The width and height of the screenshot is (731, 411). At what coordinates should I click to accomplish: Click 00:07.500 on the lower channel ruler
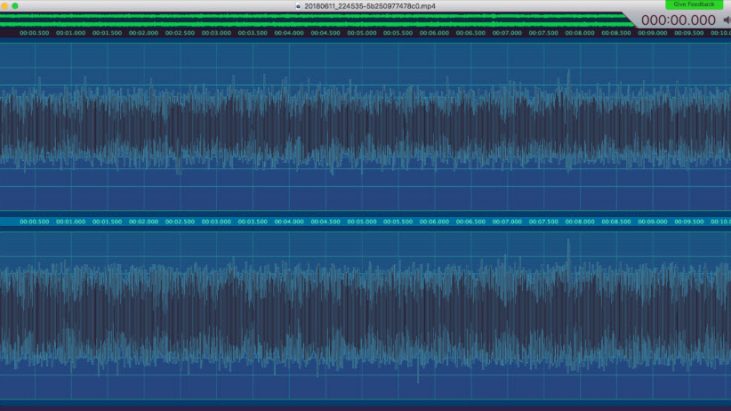click(544, 222)
